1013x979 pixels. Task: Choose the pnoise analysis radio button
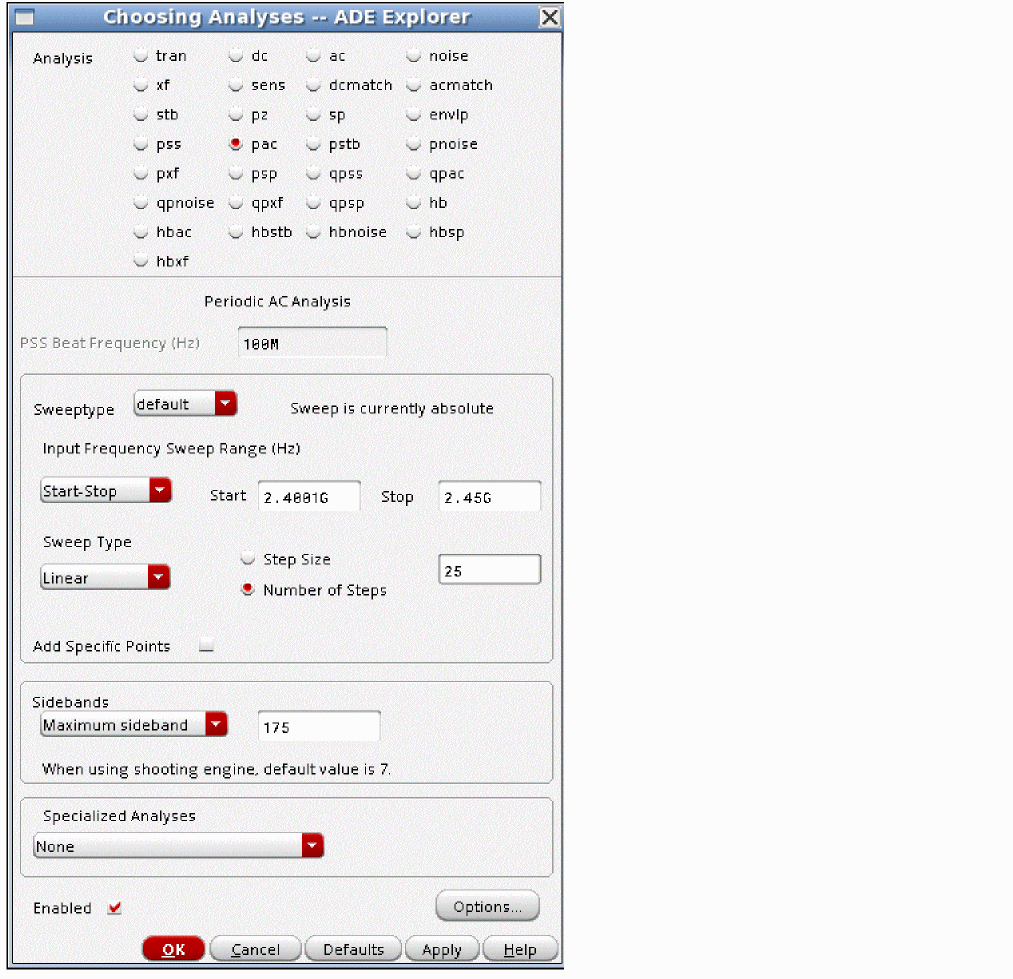(413, 144)
